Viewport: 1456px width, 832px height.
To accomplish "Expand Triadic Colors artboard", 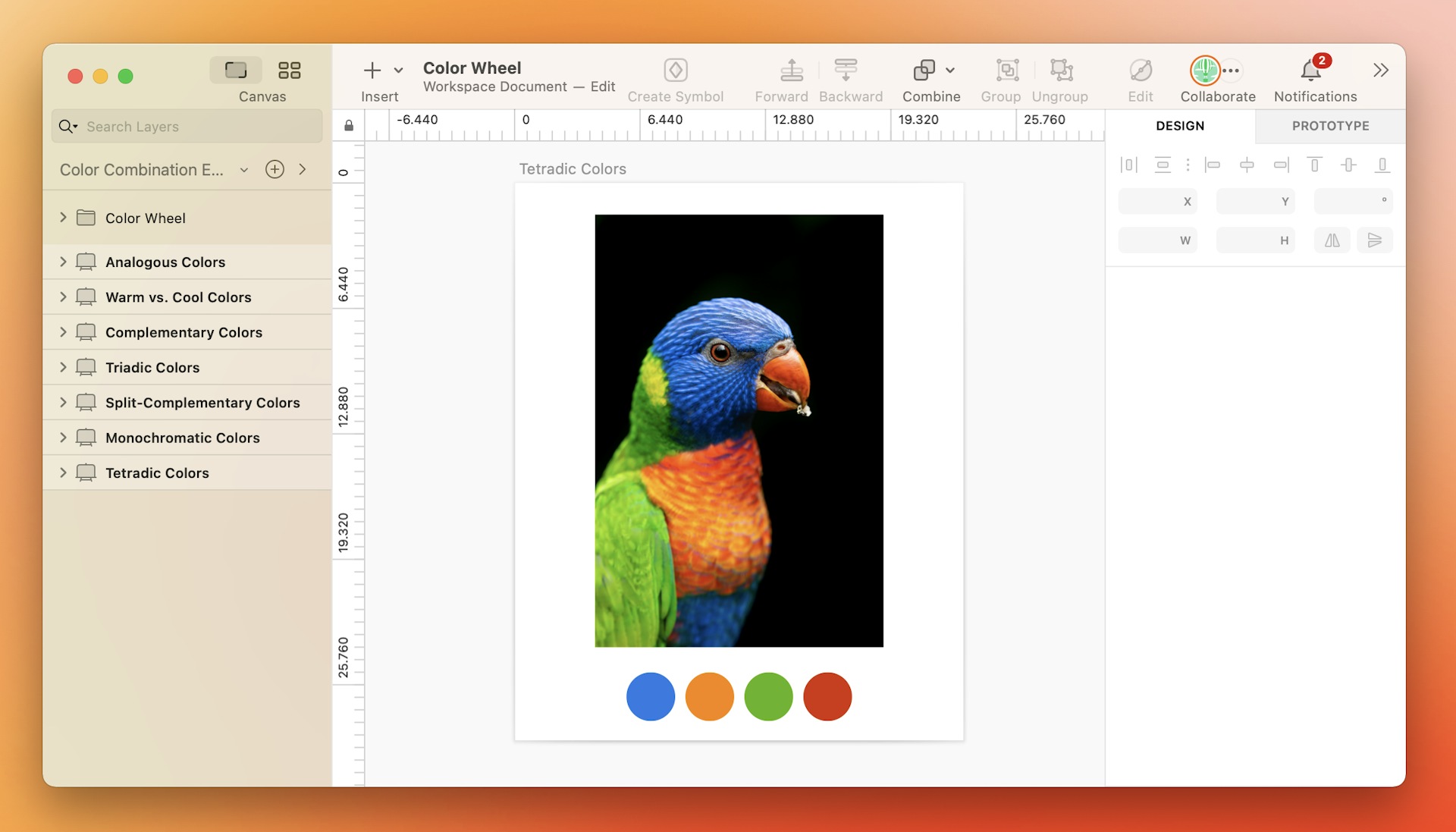I will click(x=63, y=367).
